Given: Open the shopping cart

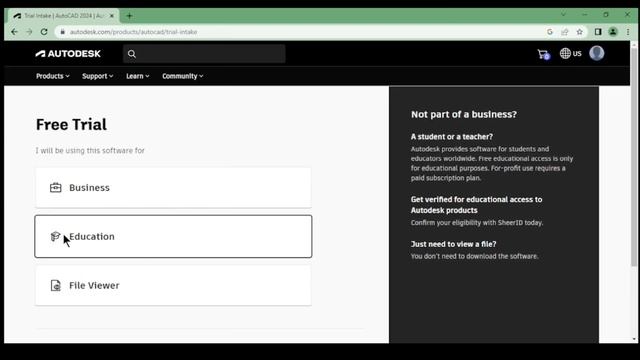Looking at the screenshot, I should pyautogui.click(x=543, y=54).
